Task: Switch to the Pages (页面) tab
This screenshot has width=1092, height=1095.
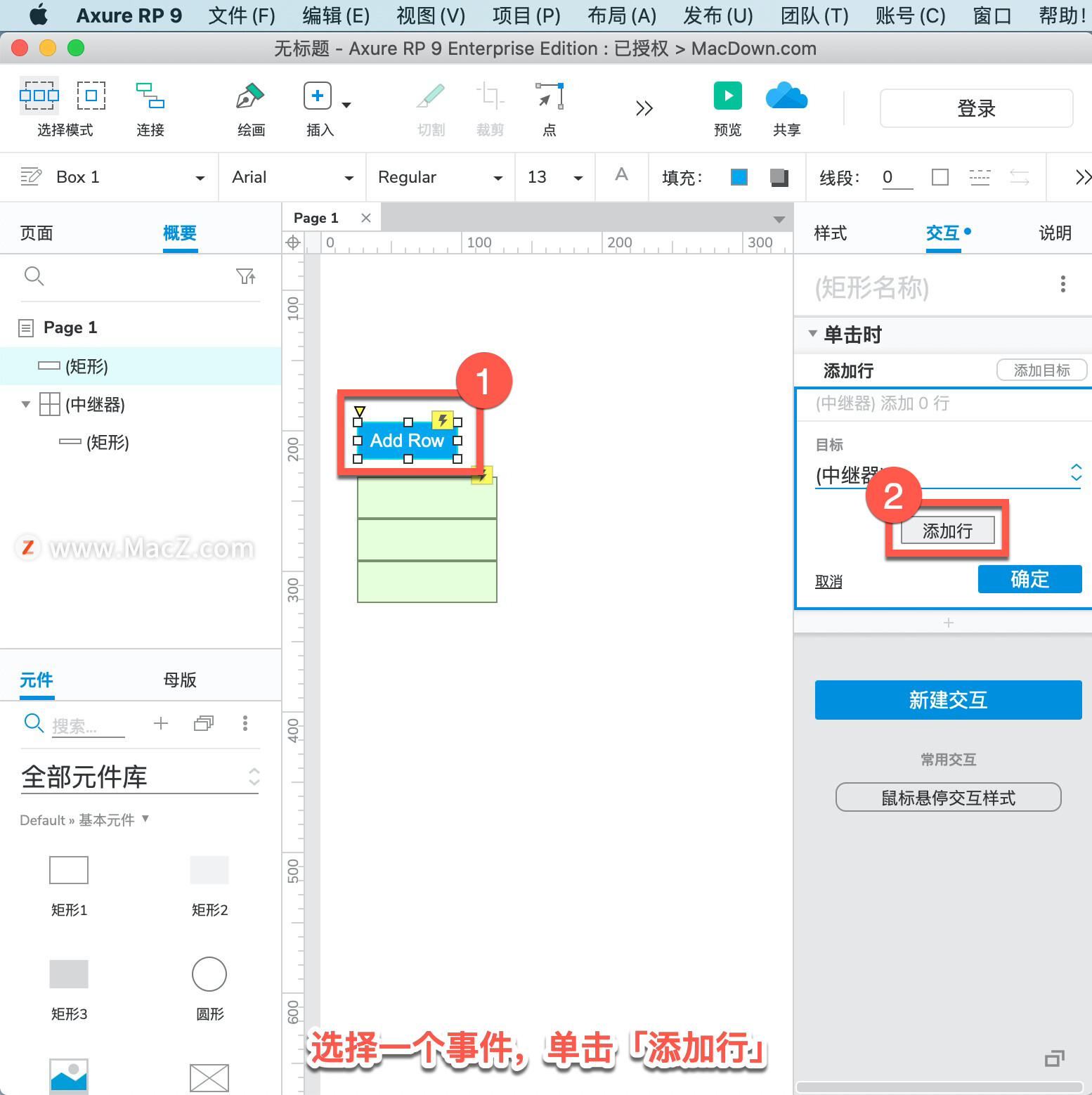Action: pyautogui.click(x=37, y=233)
